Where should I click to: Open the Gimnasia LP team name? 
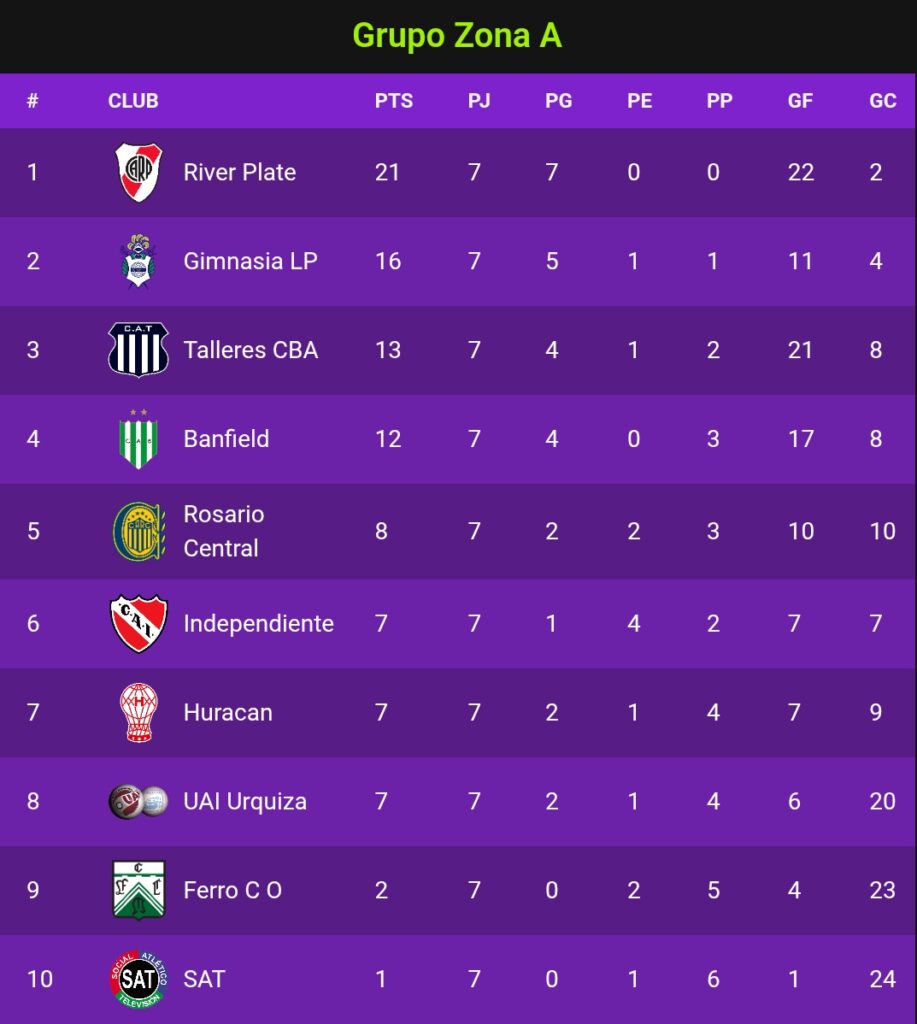point(250,261)
